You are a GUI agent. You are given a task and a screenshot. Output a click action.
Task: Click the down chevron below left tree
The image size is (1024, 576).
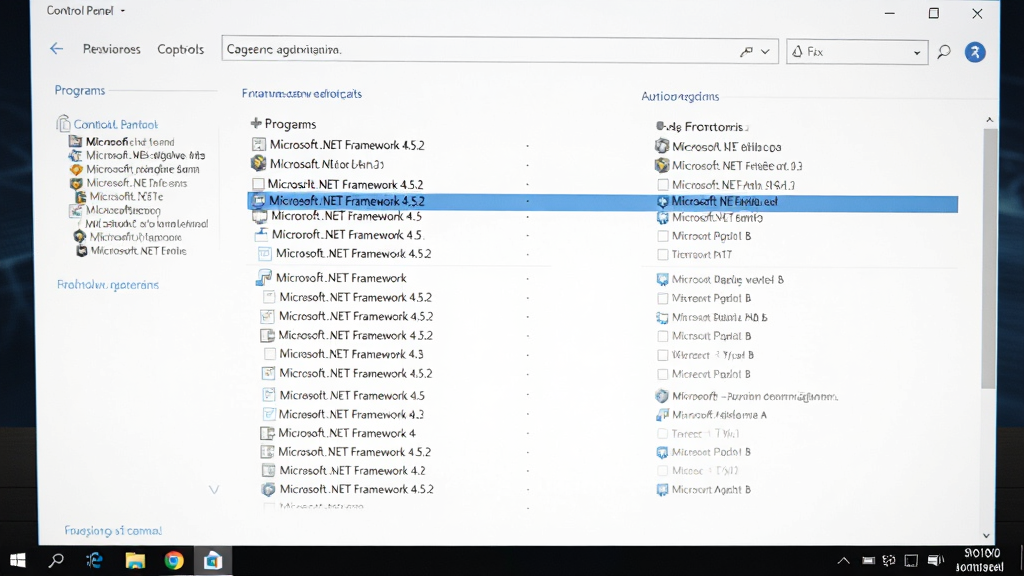coord(214,489)
